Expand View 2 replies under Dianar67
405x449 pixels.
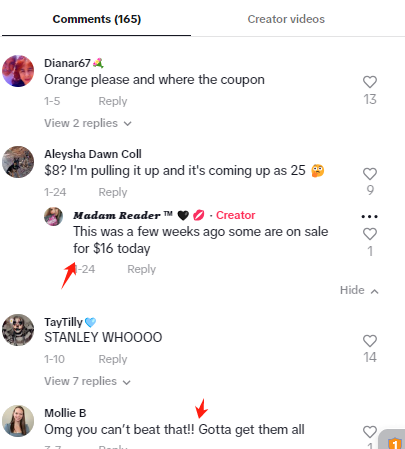point(88,123)
